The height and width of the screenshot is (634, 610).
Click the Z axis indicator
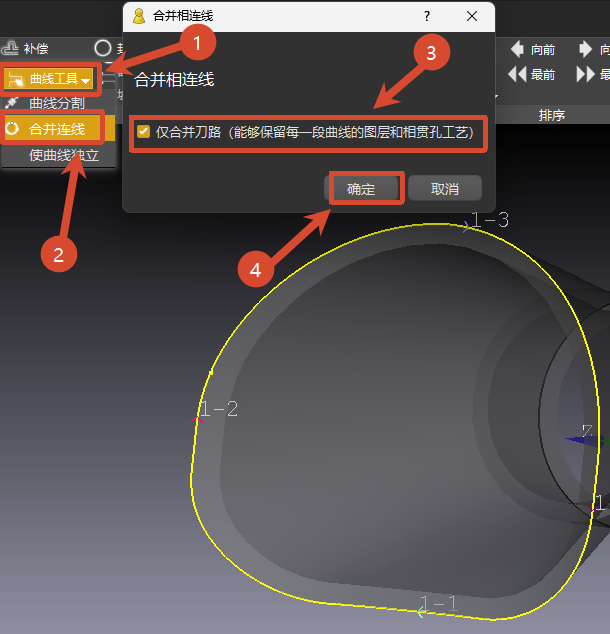[587, 431]
